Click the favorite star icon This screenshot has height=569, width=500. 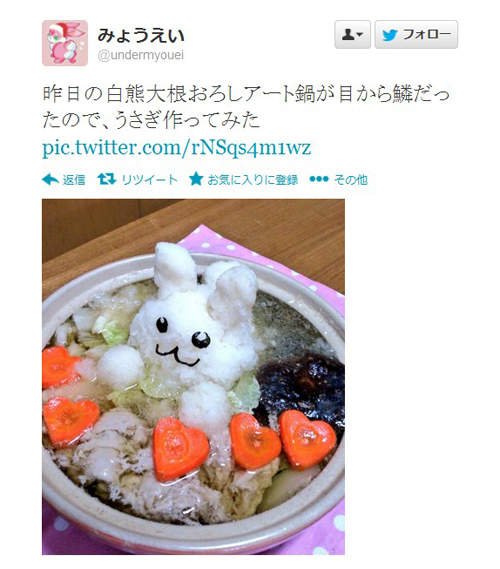[196, 179]
